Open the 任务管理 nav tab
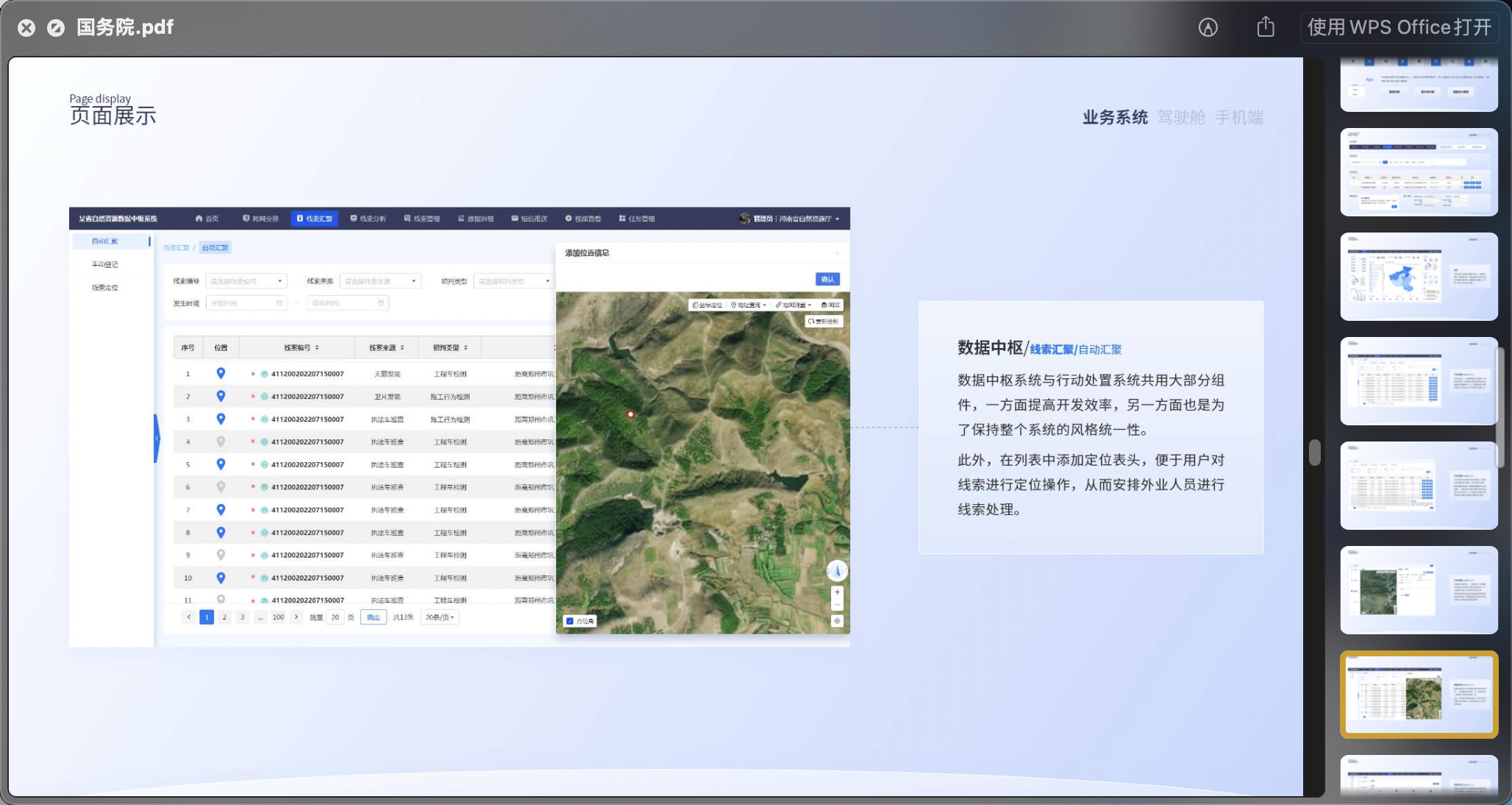The height and width of the screenshot is (805, 1512). tap(637, 219)
